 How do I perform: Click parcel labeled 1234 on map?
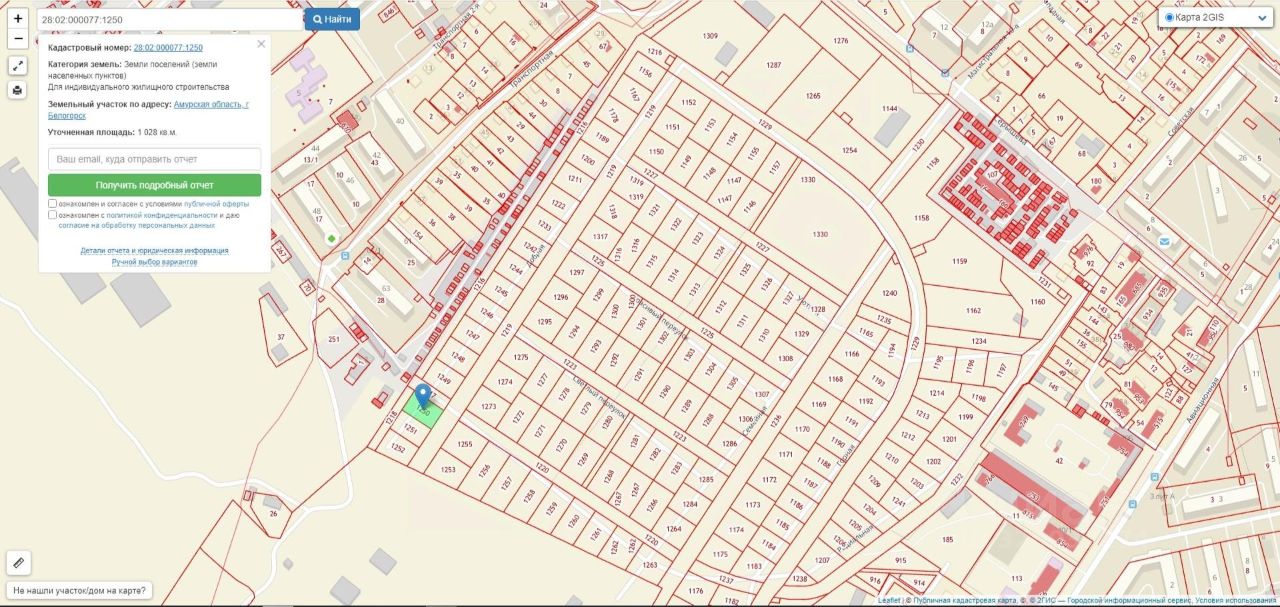[x=978, y=341]
